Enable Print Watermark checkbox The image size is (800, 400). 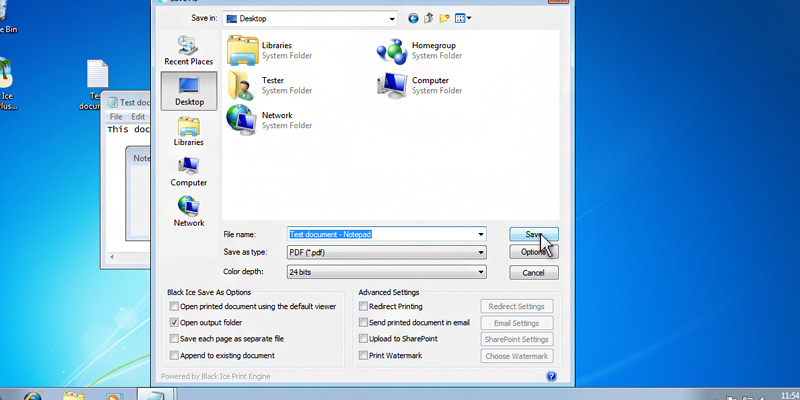(x=363, y=355)
